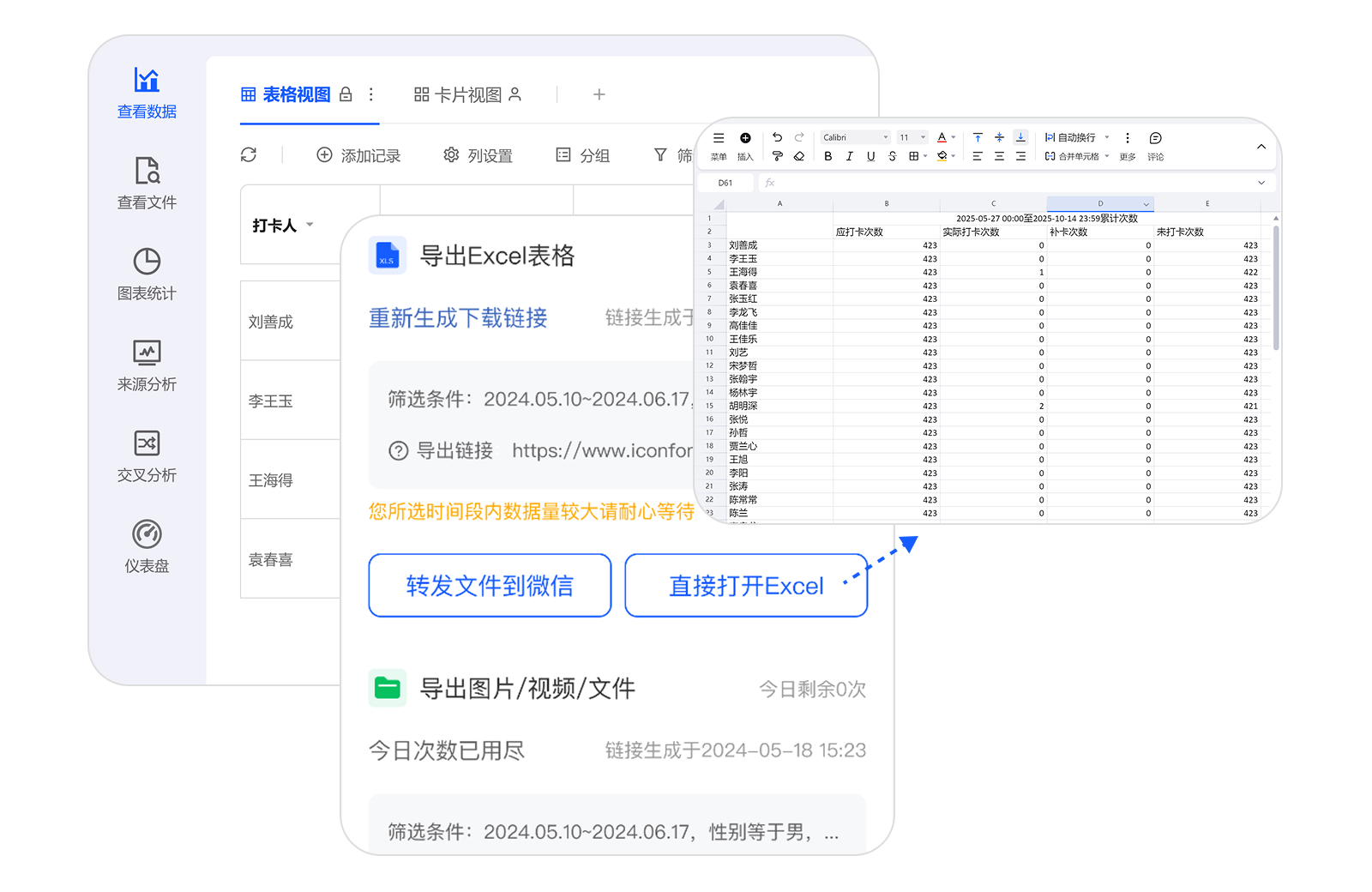Image resolution: width=1372 pixels, height=892 pixels.
Task: Expand the font size 11 dropdown
Action: 912,137
